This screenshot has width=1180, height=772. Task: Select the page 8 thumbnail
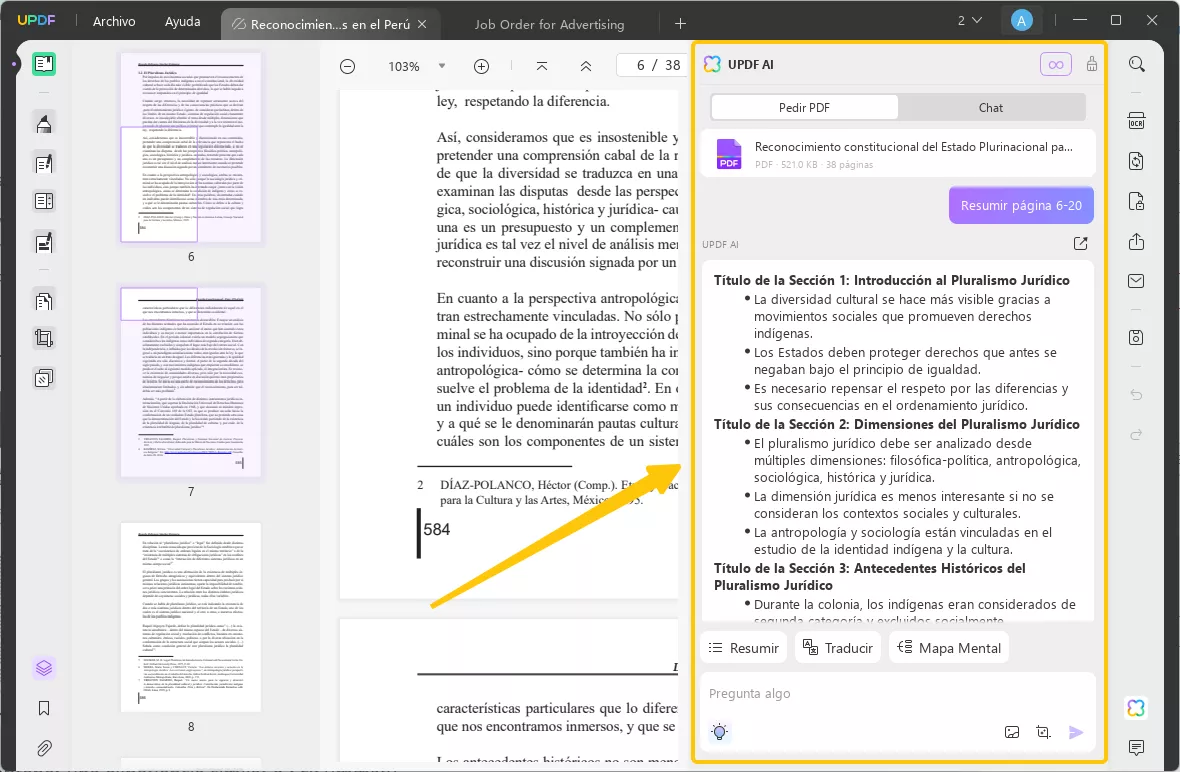tap(191, 617)
